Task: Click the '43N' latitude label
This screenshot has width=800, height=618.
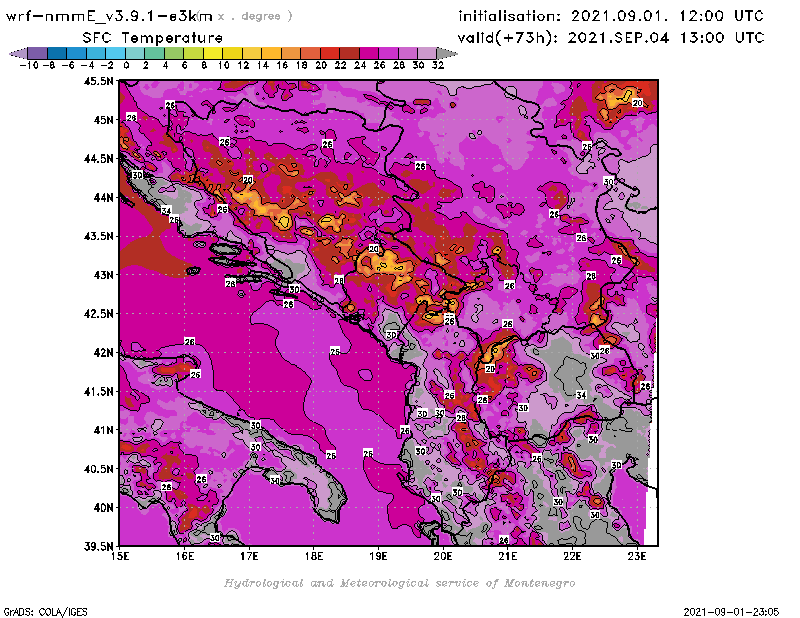Action: pyautogui.click(x=103, y=275)
